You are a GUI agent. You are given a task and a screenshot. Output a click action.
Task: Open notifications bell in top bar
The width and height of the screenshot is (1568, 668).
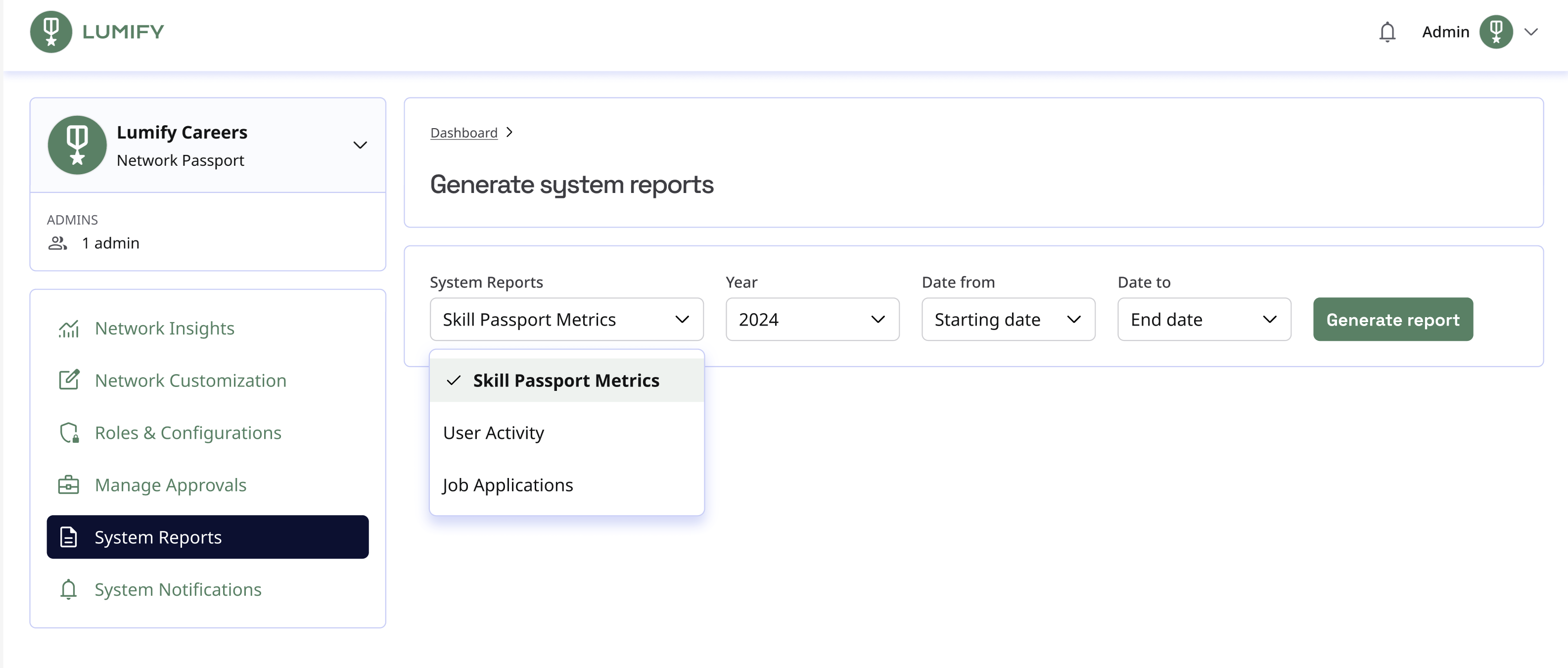(x=1386, y=32)
